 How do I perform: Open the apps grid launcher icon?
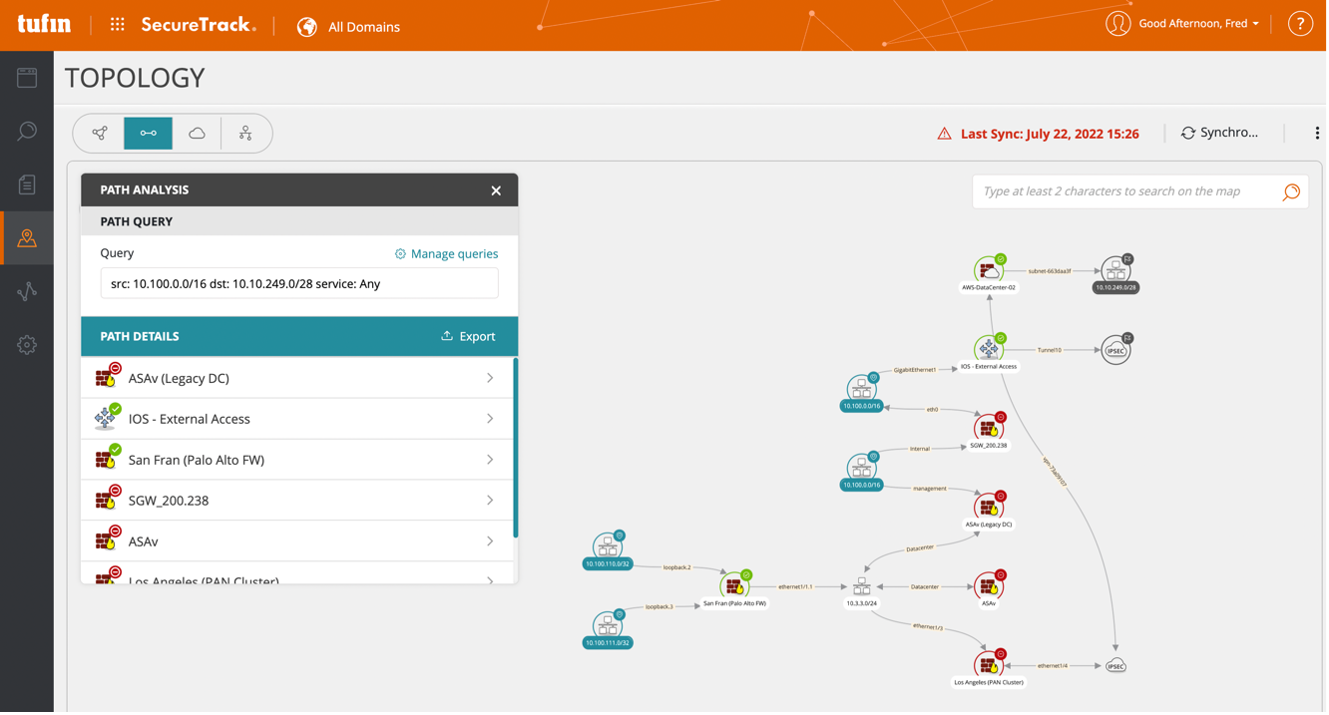pos(117,25)
